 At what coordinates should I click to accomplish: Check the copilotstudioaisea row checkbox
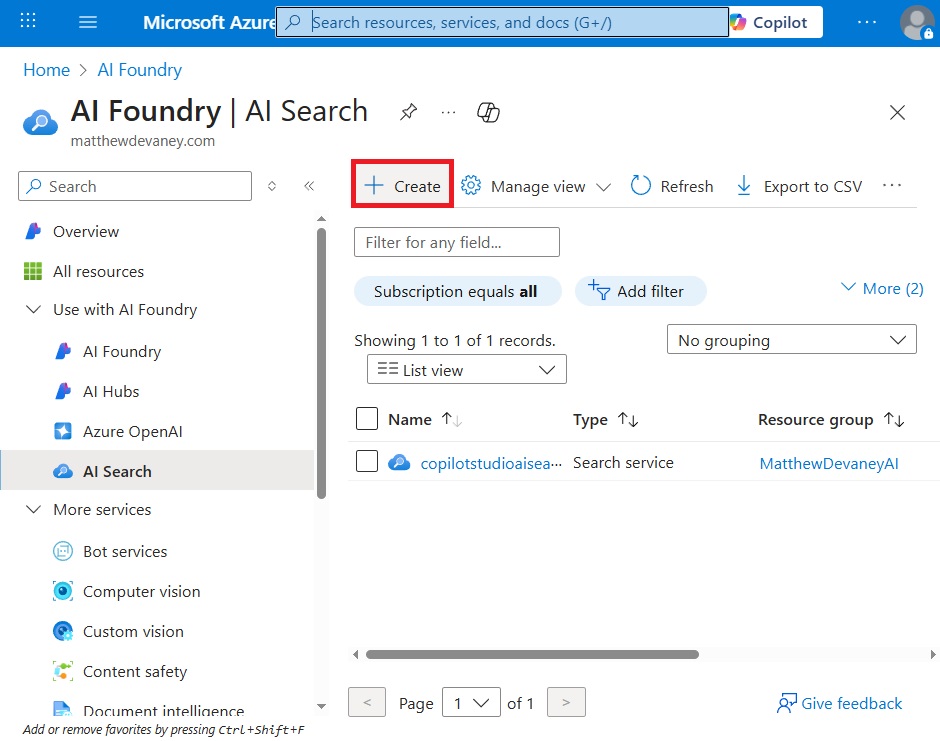(367, 462)
